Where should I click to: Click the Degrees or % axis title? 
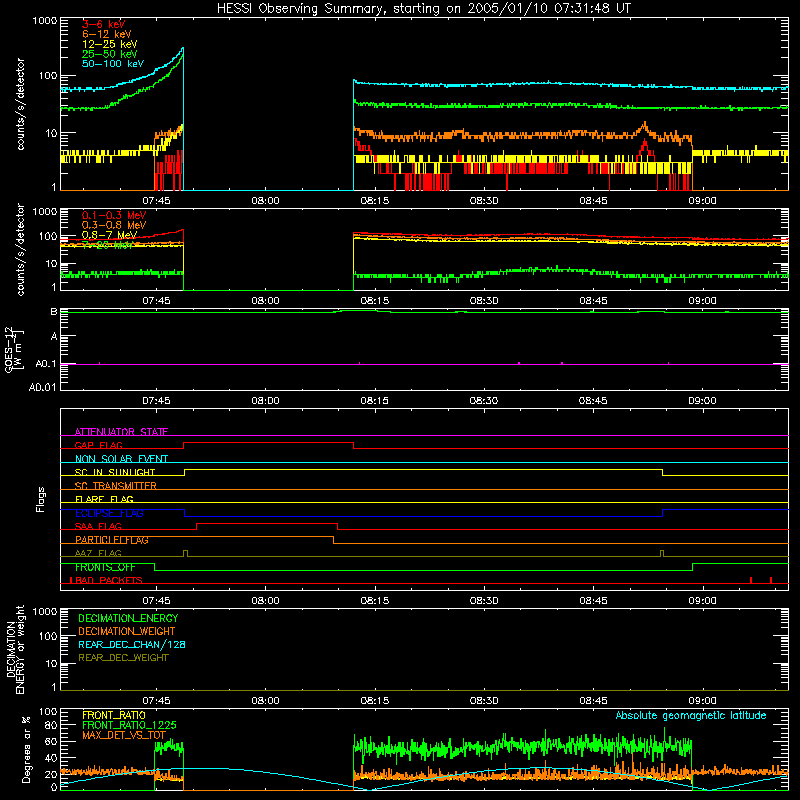point(26,749)
